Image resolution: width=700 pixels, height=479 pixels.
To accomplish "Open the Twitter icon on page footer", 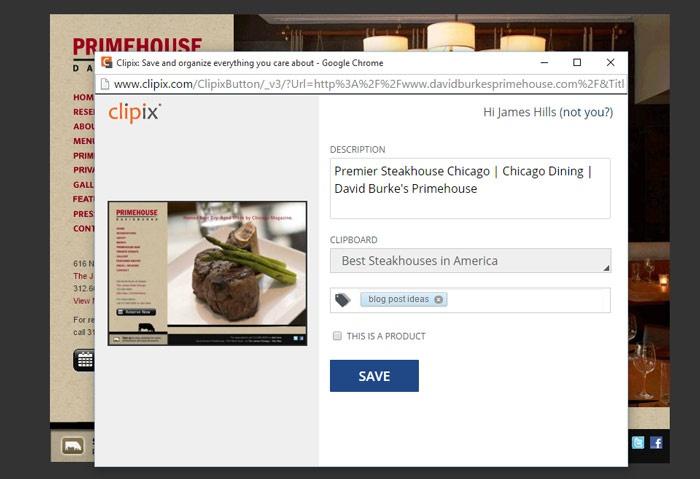I will [x=638, y=442].
